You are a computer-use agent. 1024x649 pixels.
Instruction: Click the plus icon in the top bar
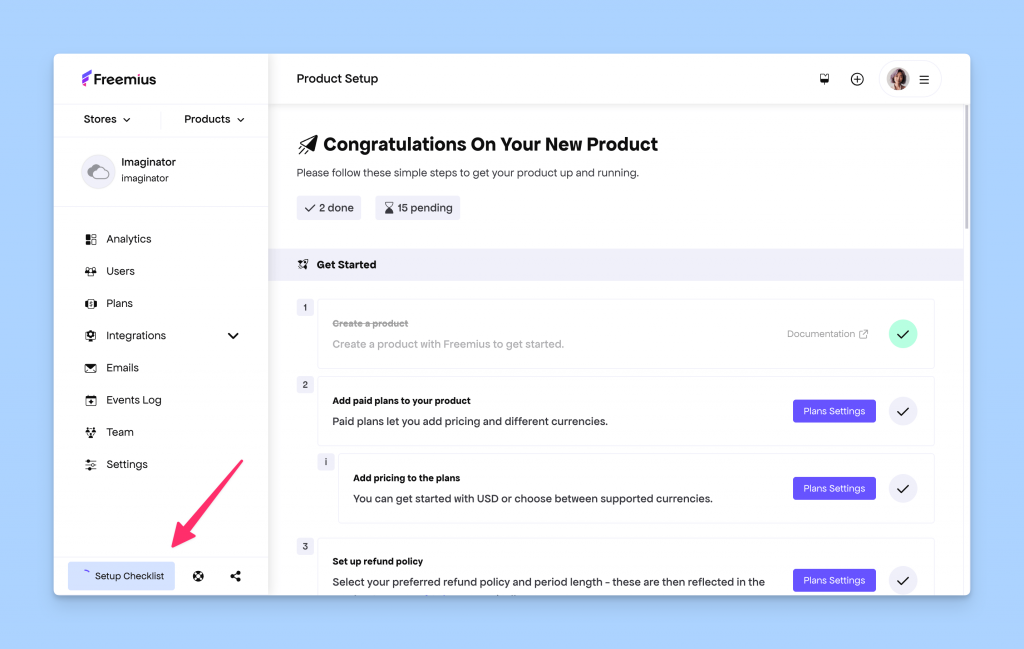pyautogui.click(x=857, y=78)
